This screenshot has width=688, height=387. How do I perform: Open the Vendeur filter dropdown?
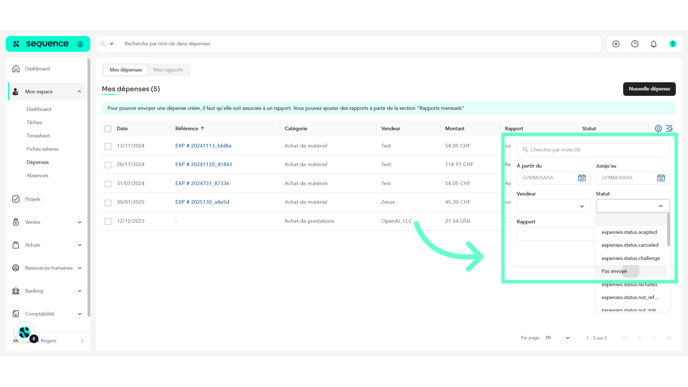553,206
